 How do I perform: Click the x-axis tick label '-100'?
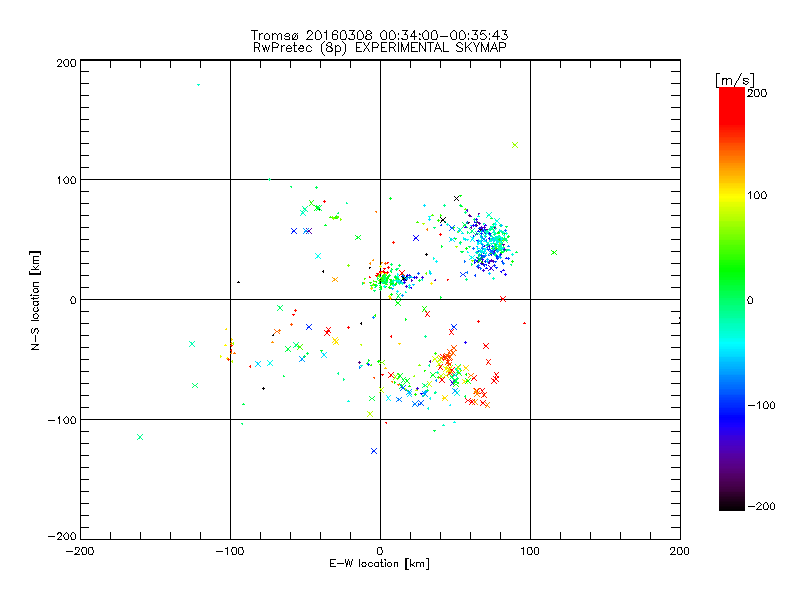230,551
